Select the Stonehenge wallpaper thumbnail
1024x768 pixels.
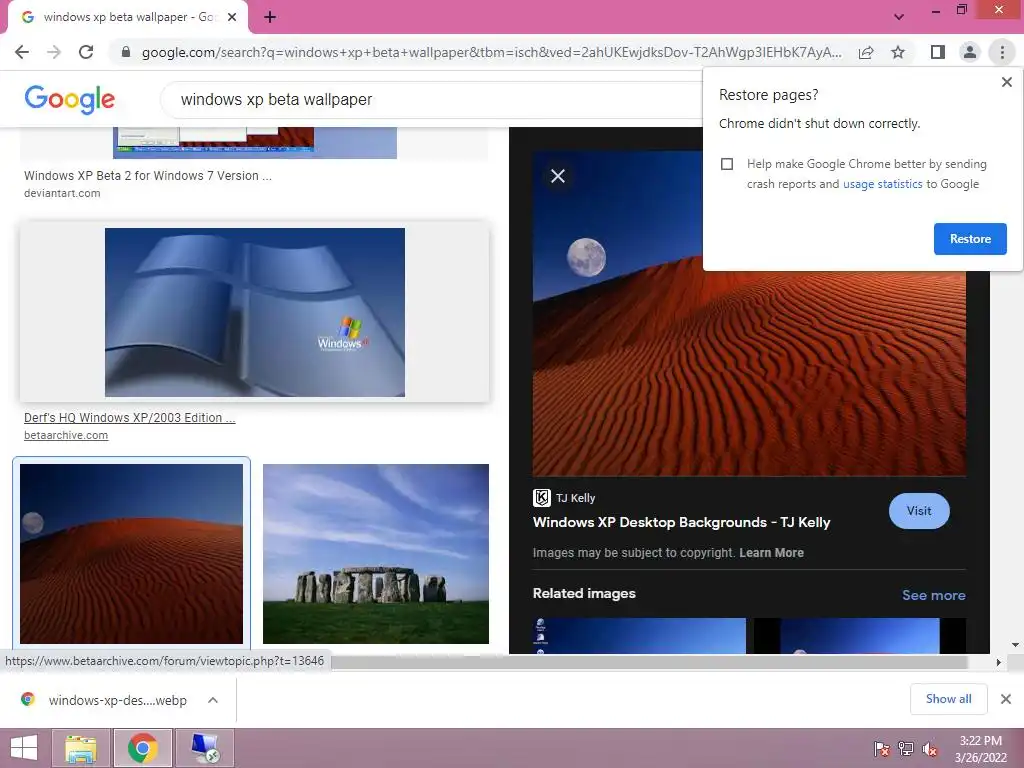pyautogui.click(x=376, y=554)
